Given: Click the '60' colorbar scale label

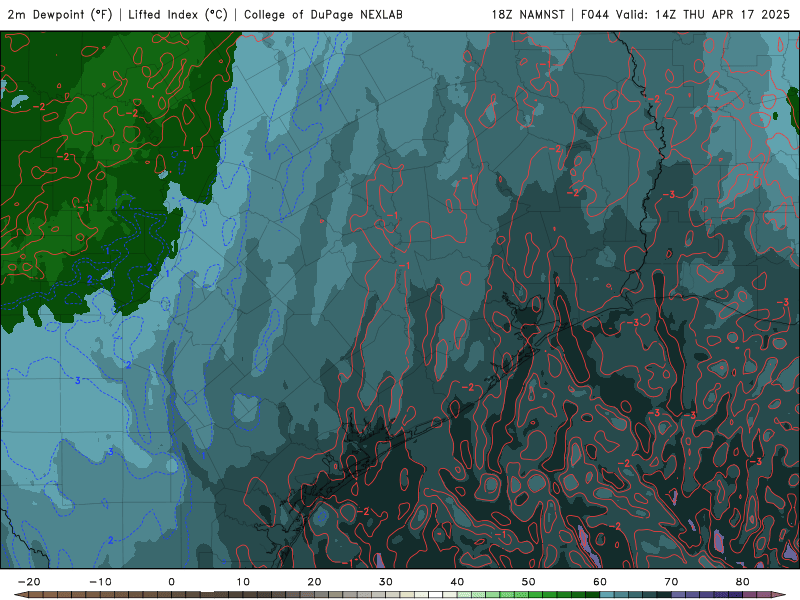Looking at the screenshot, I should (x=600, y=582).
